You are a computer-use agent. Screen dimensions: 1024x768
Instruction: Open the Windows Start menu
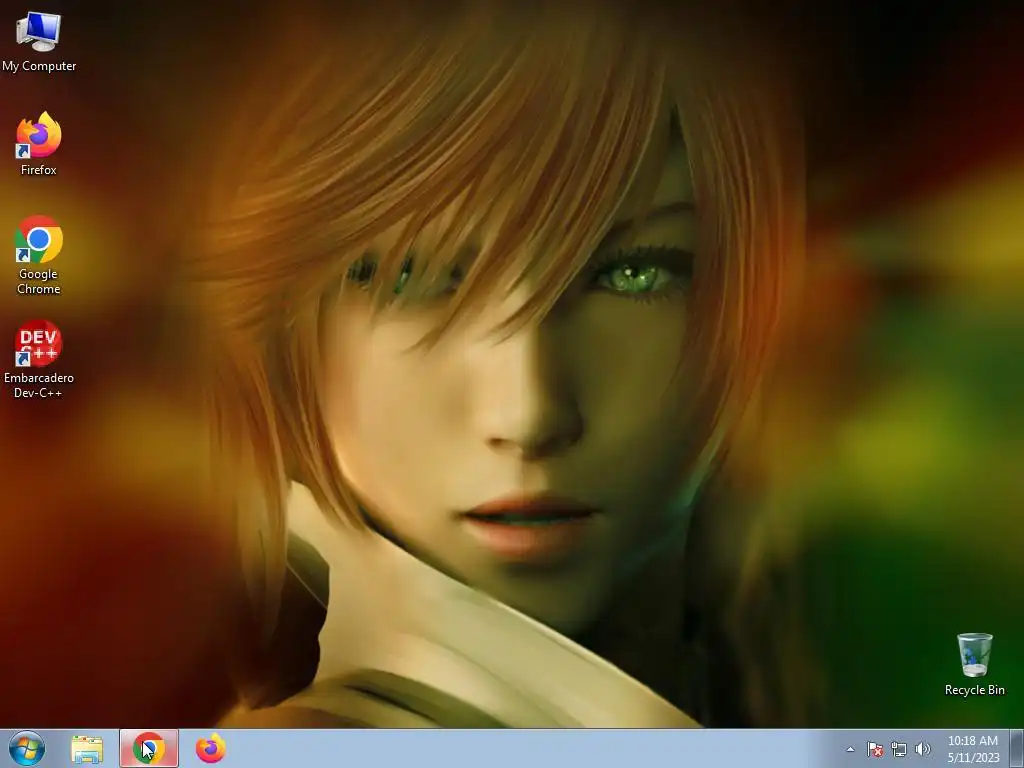click(27, 748)
